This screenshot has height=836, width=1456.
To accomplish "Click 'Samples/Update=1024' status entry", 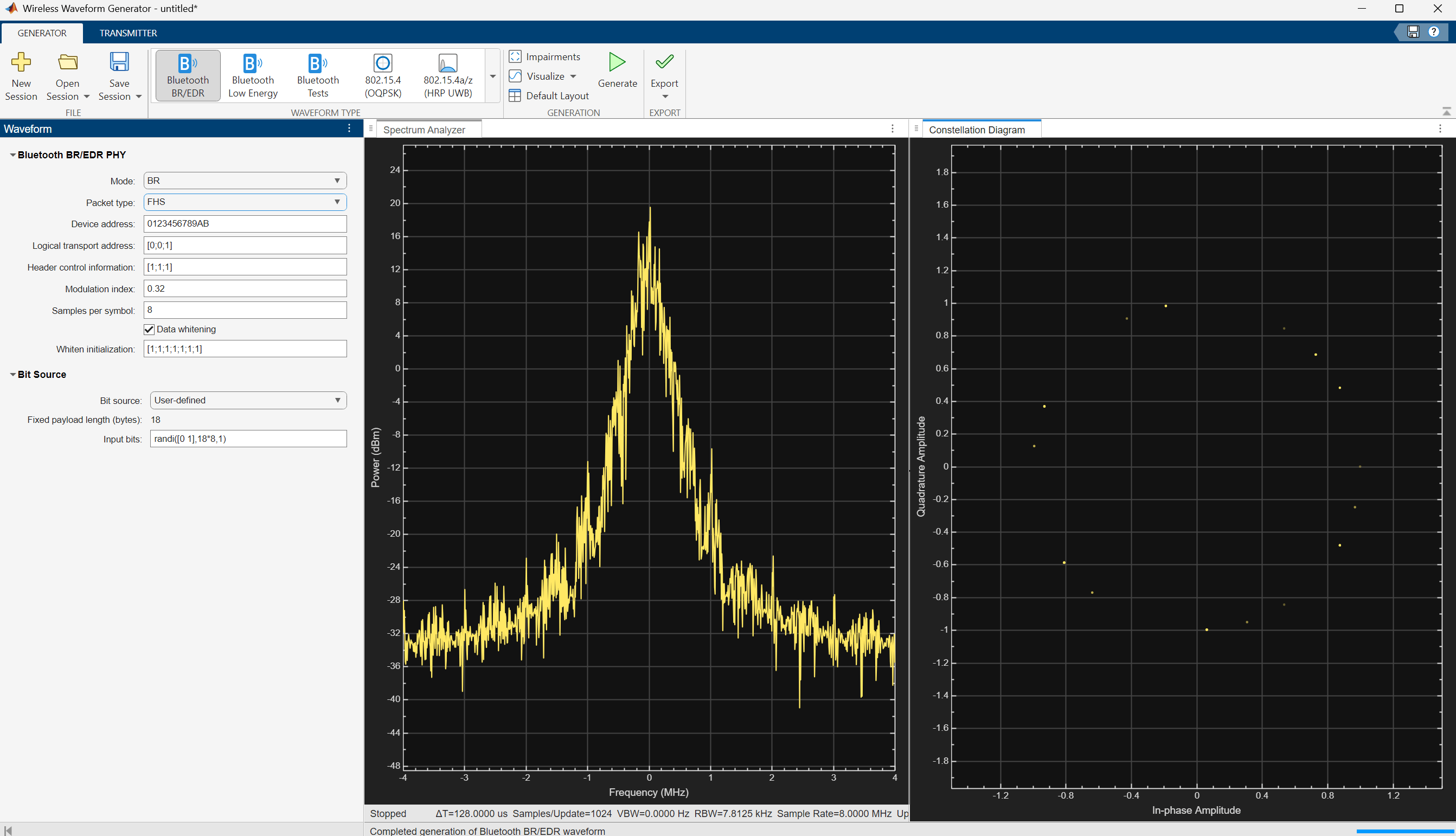I will [562, 814].
